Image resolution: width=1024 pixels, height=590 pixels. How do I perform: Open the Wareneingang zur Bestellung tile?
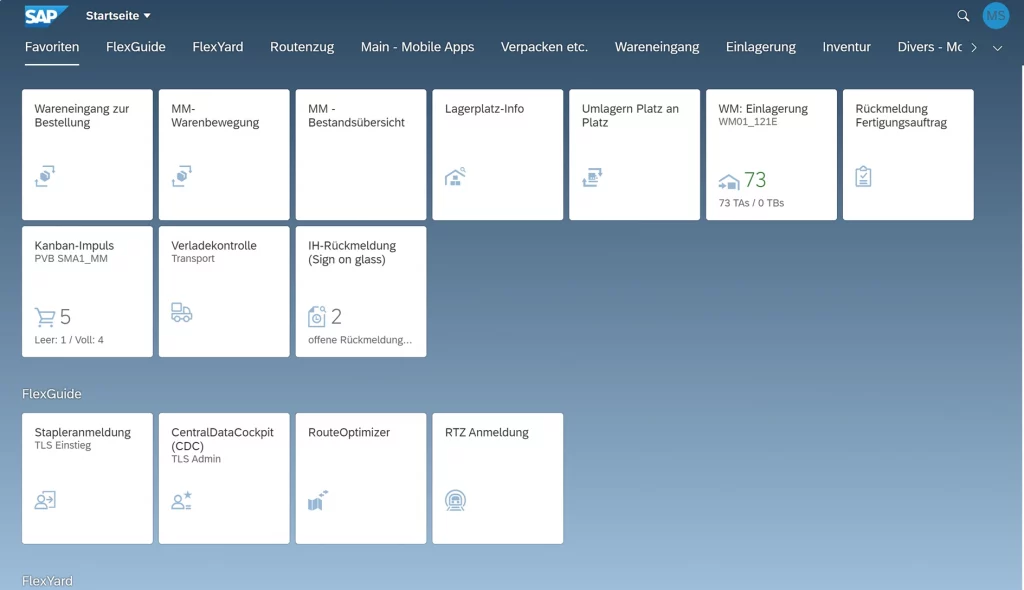tap(87, 154)
